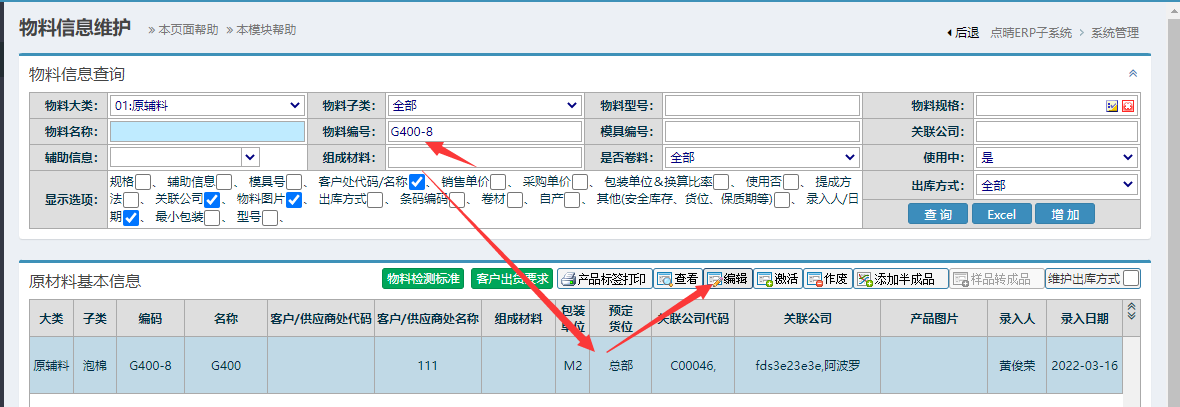Image resolution: width=1180 pixels, height=407 pixels.
Task: Click the 添加半成品 button
Action: tap(896, 279)
